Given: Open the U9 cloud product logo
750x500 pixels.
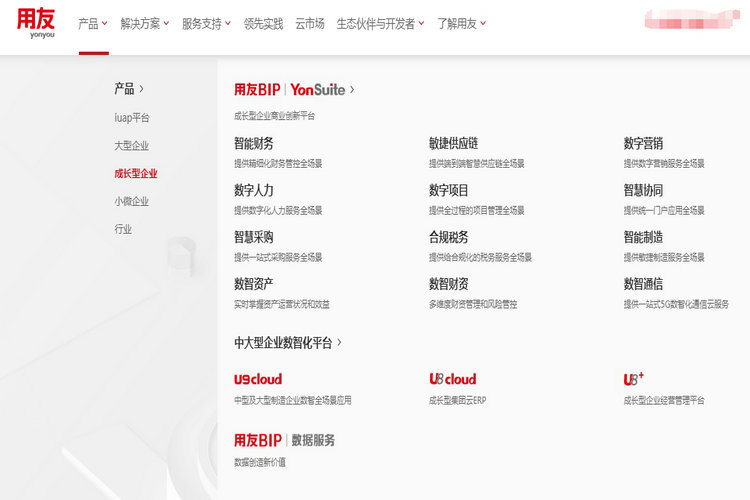Looking at the screenshot, I should coord(258,379).
